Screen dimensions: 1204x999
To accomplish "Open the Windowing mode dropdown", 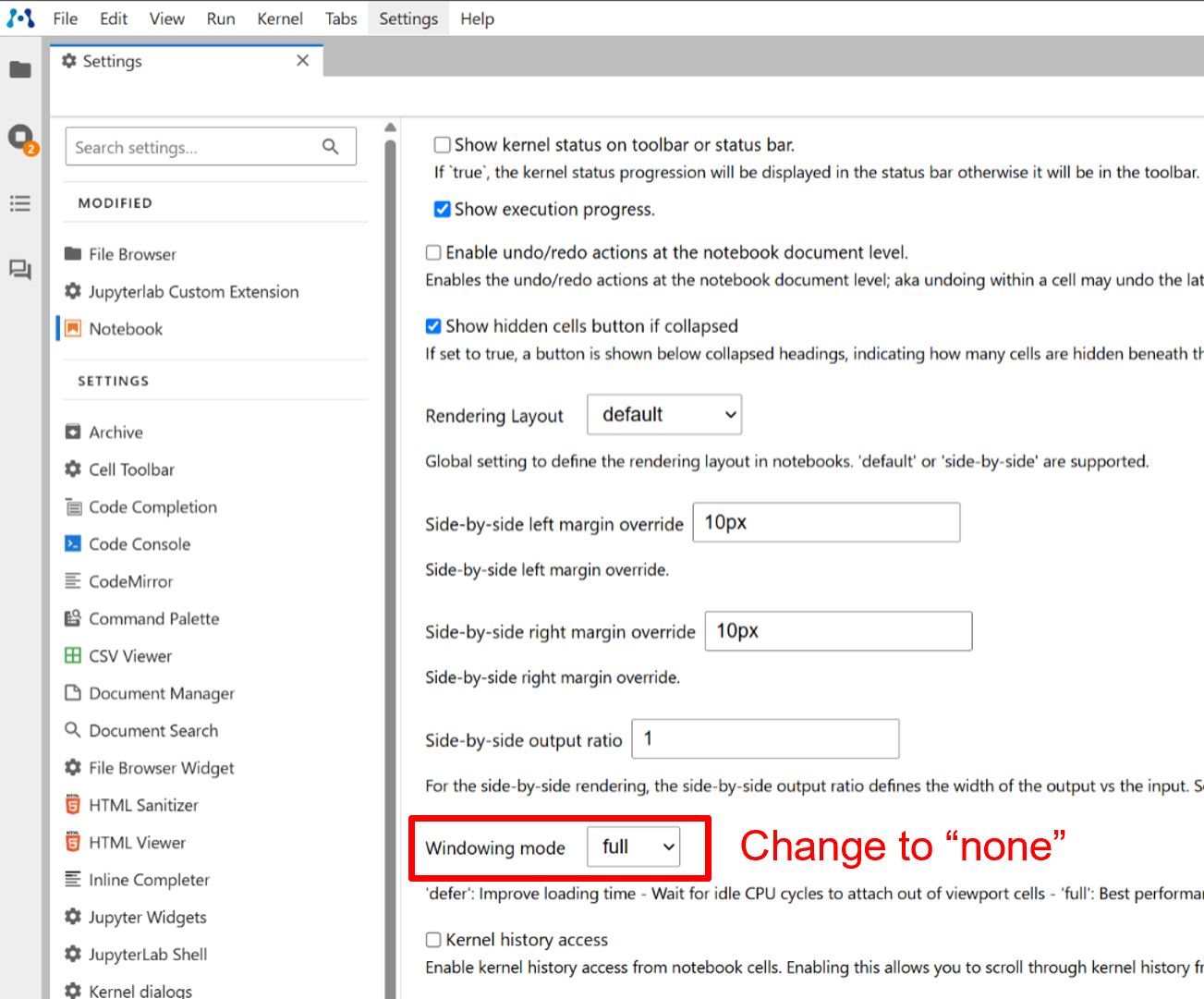I will pyautogui.click(x=634, y=847).
